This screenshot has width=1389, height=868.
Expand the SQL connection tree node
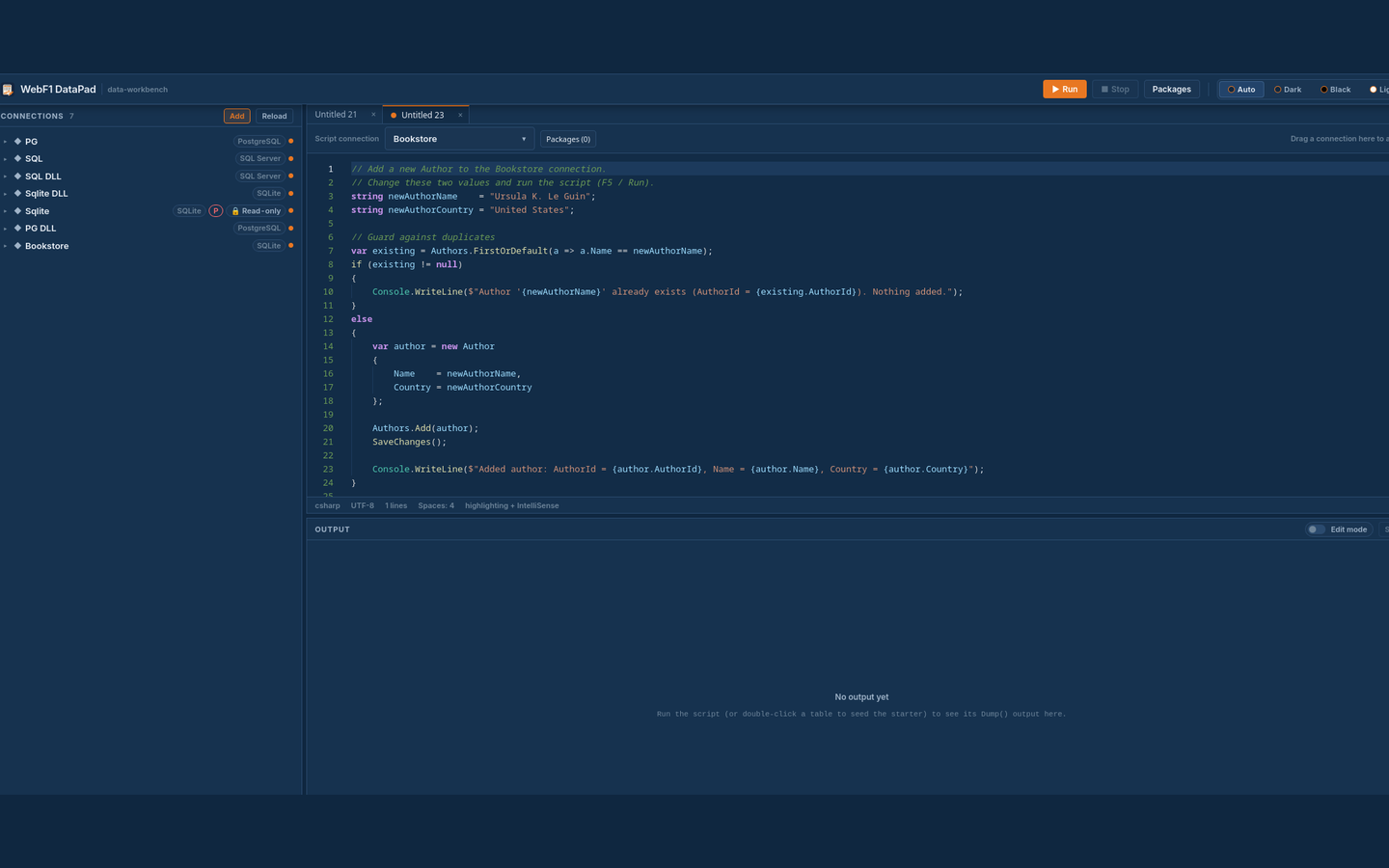pos(5,159)
